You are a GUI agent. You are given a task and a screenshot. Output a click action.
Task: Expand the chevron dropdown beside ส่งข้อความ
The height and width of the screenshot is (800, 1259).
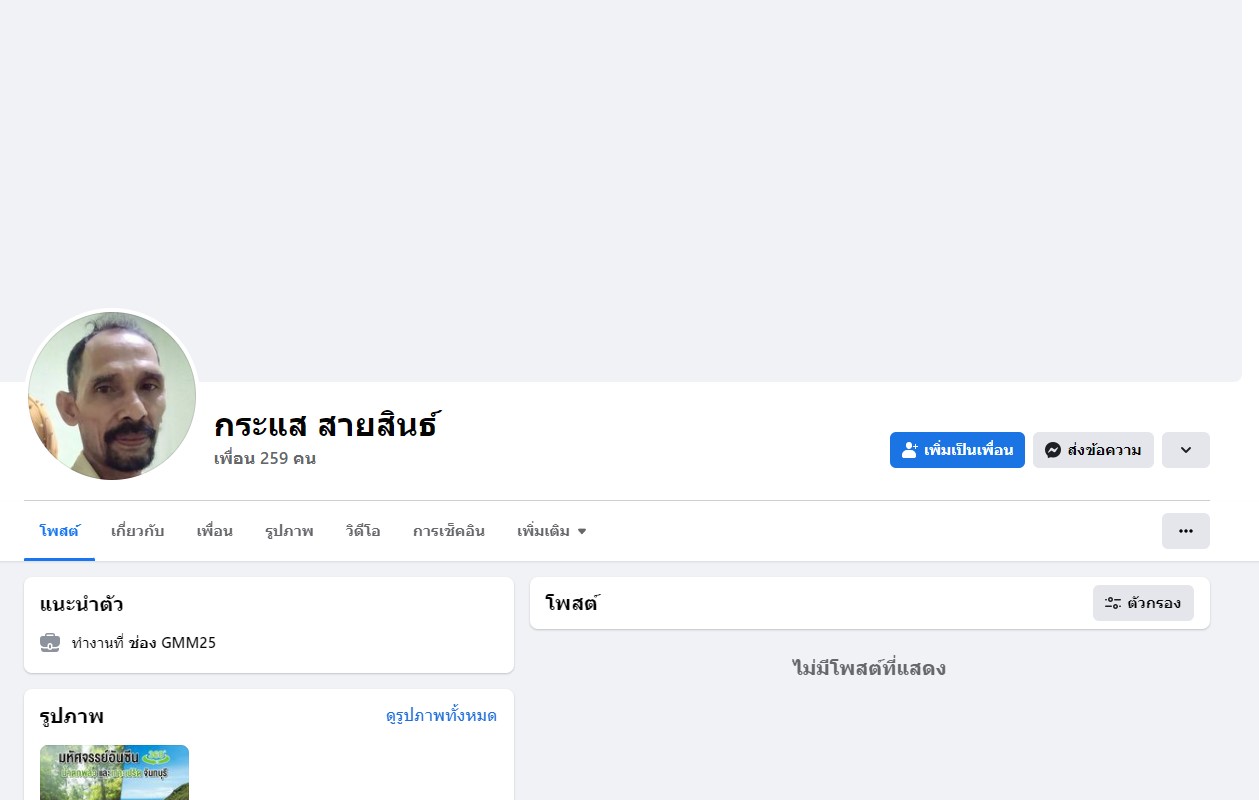(1185, 450)
